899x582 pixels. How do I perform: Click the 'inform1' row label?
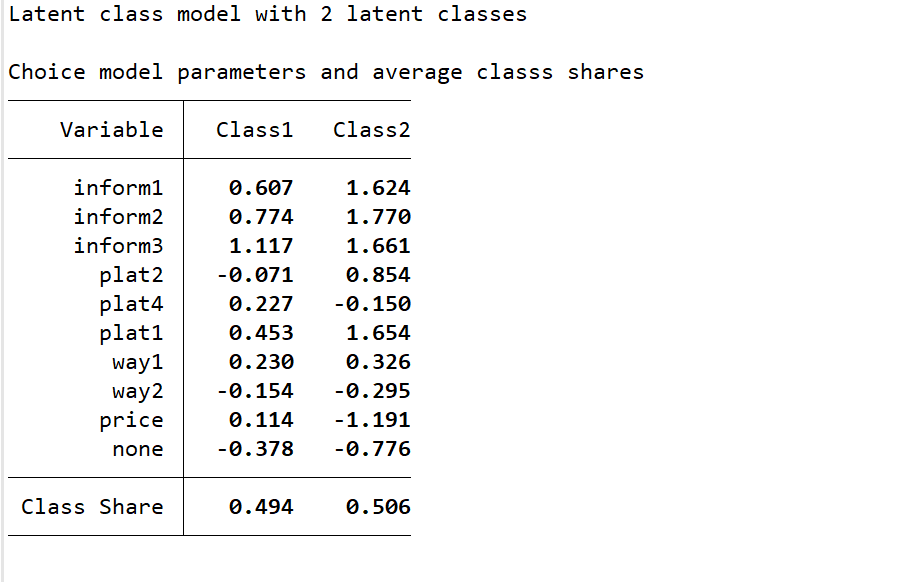click(118, 188)
